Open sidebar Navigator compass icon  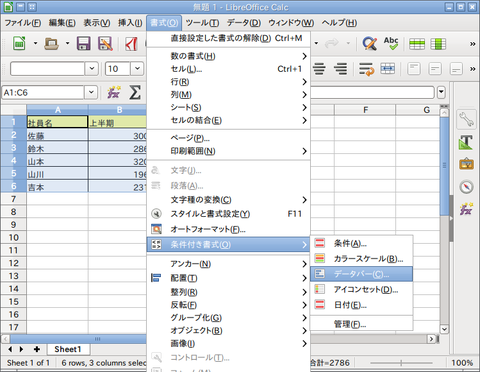[466, 187]
